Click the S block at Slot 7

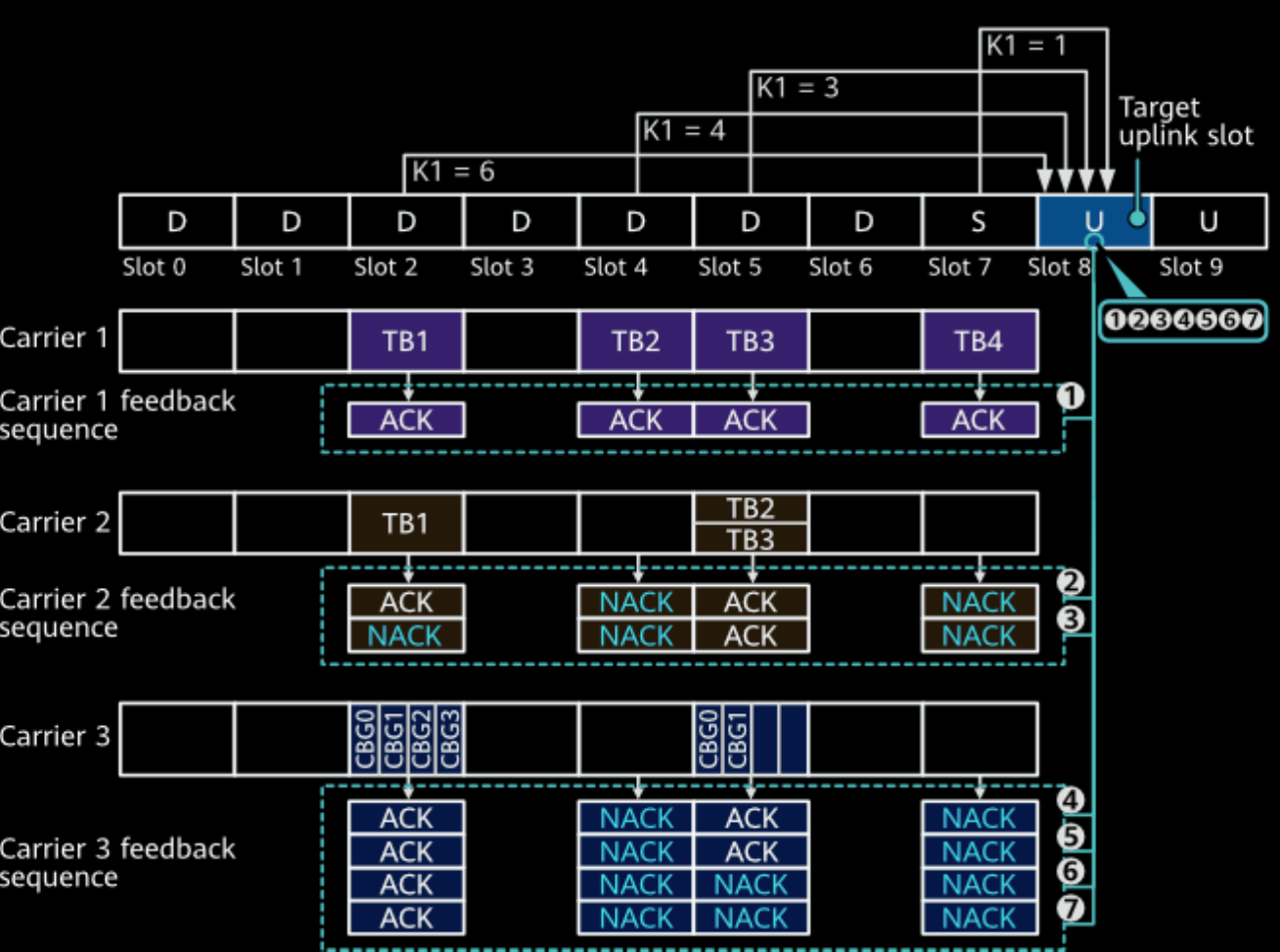tap(979, 221)
